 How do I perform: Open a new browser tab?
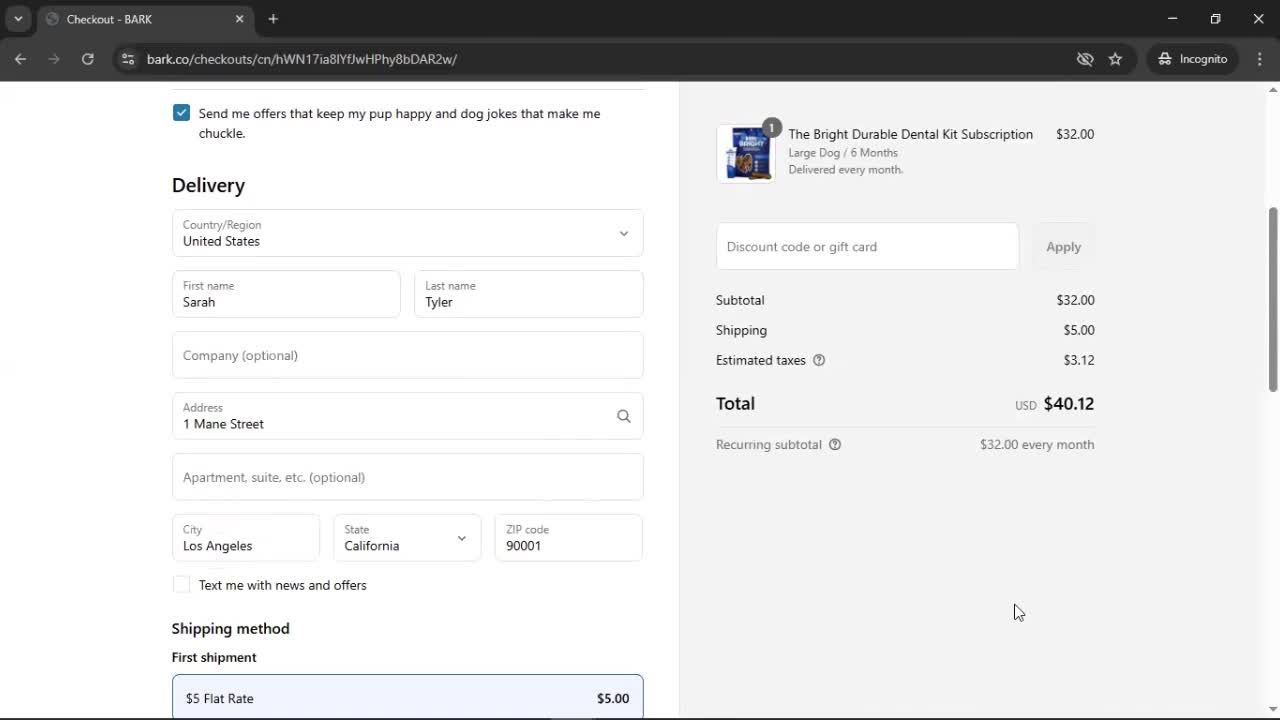pyautogui.click(x=273, y=19)
